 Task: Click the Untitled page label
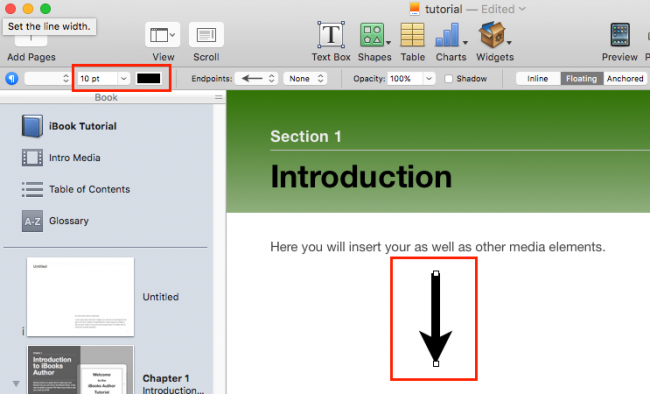[x=161, y=297]
